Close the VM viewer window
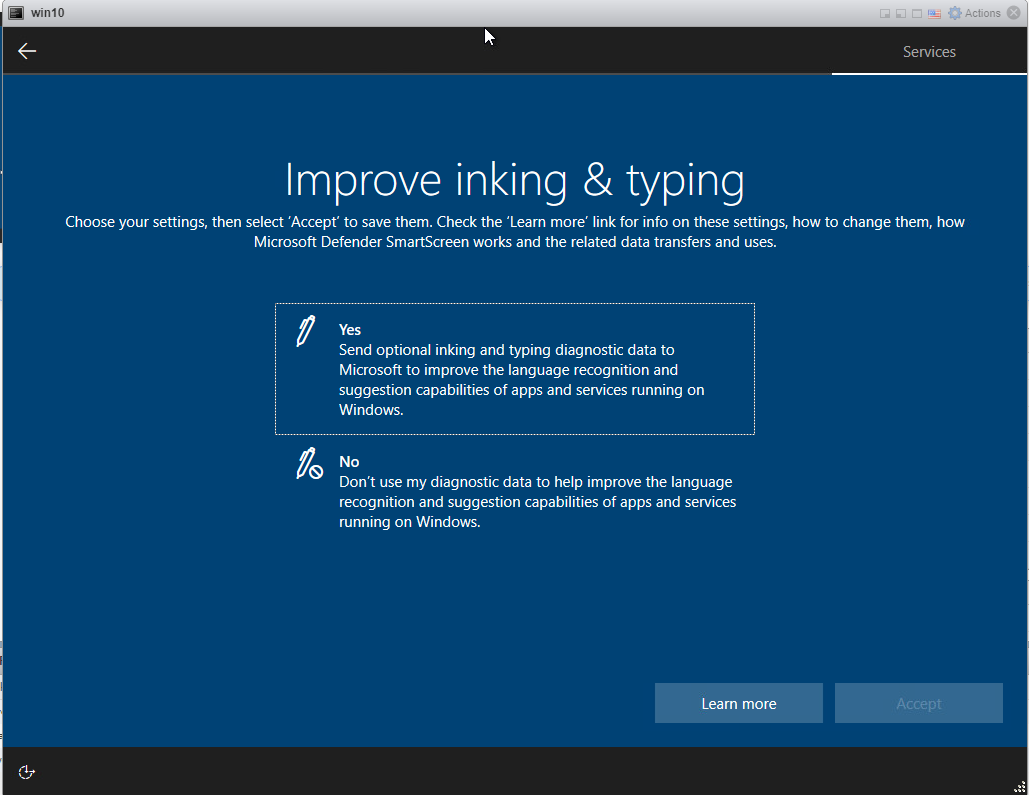This screenshot has width=1029, height=795. pos(1012,12)
